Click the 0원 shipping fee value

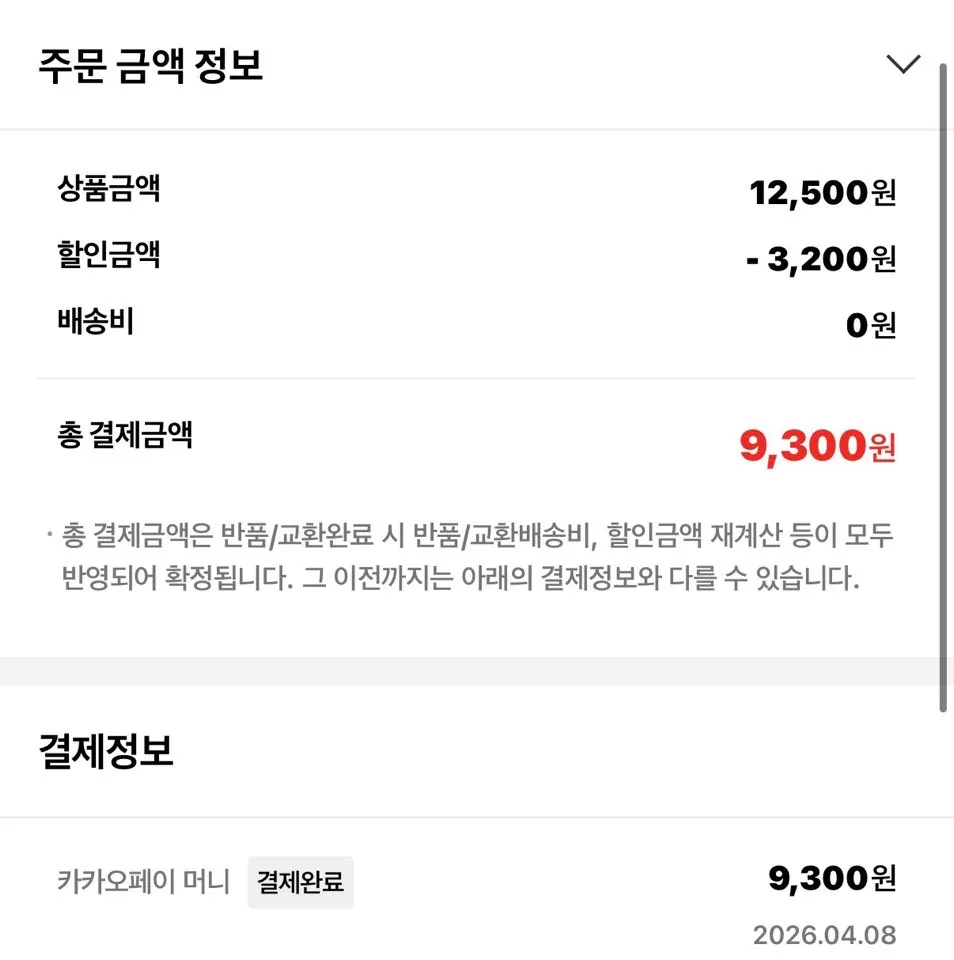[x=870, y=325]
